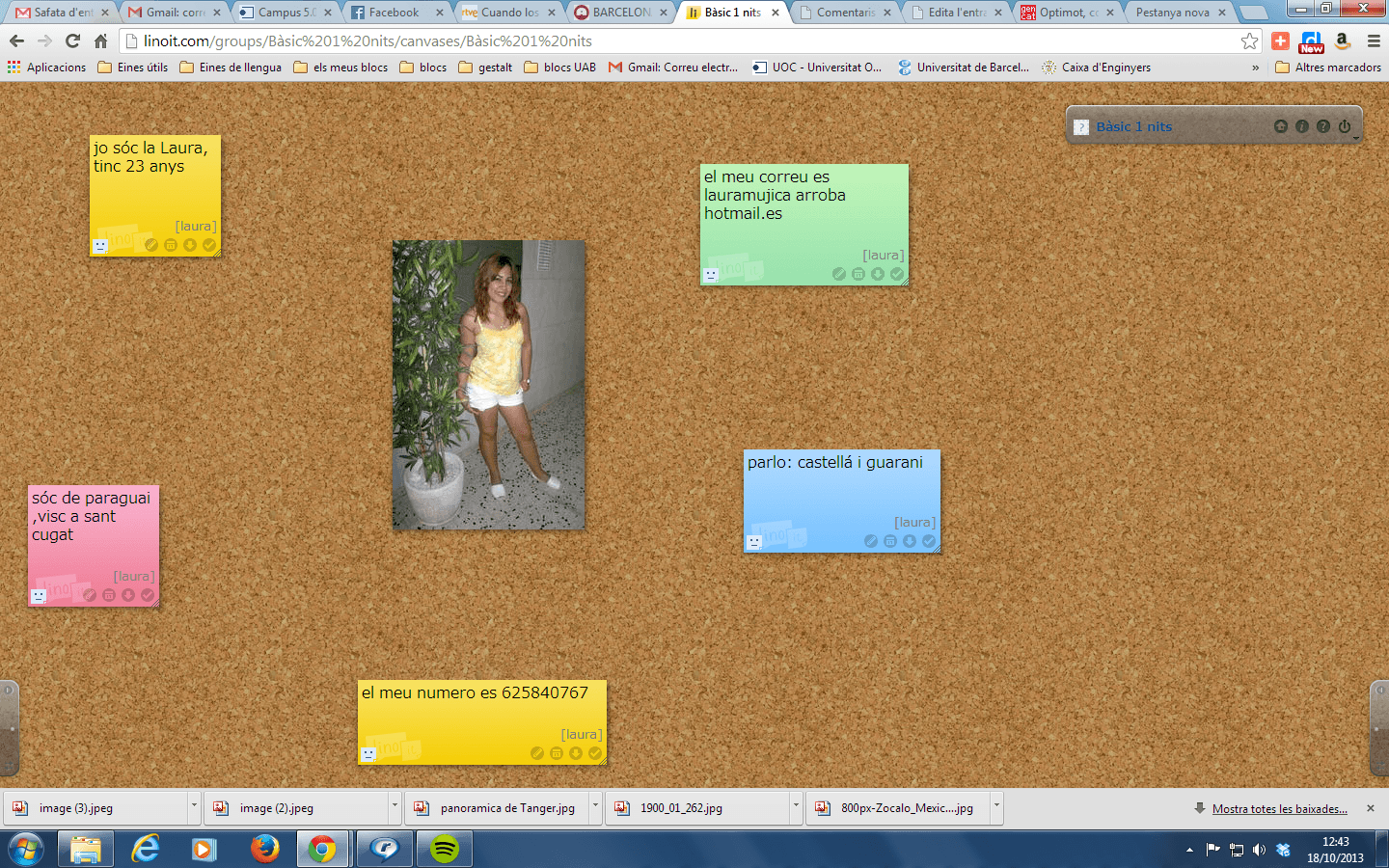
Task: Edit the green email sticky with pencil icon
Action: click(839, 274)
